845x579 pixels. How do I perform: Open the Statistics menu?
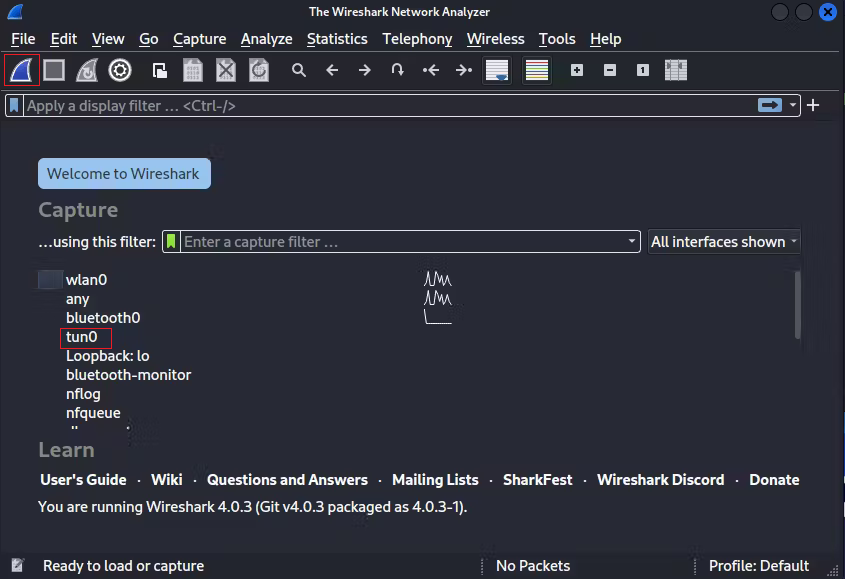coord(336,39)
